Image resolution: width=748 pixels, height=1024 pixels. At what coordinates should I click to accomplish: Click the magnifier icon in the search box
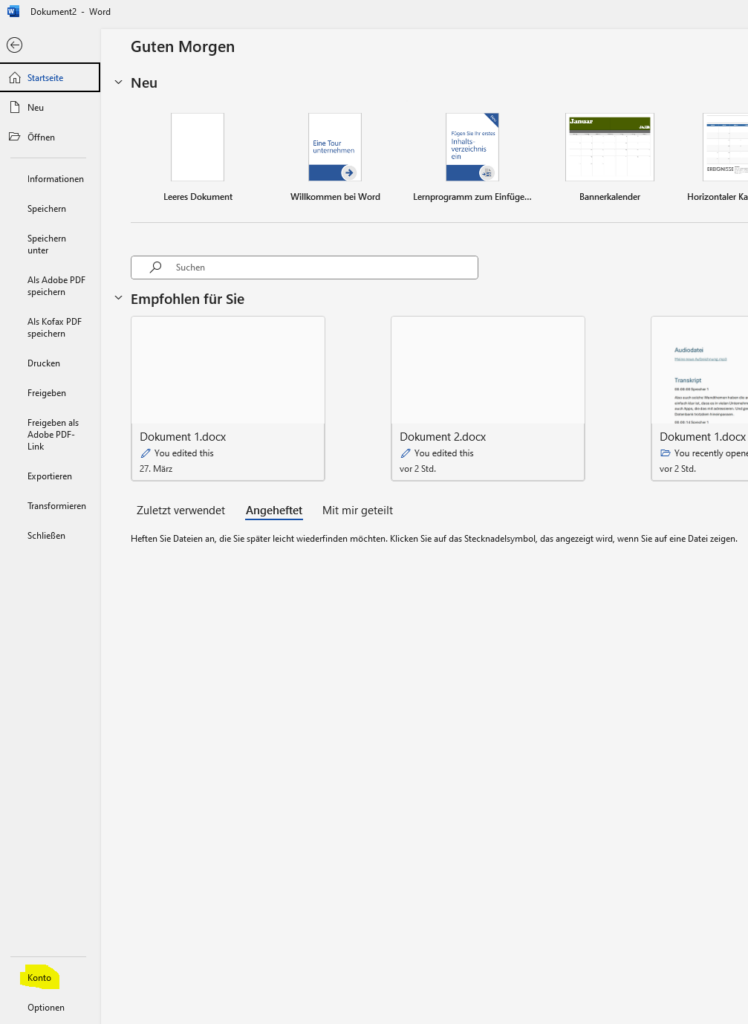pyautogui.click(x=155, y=267)
